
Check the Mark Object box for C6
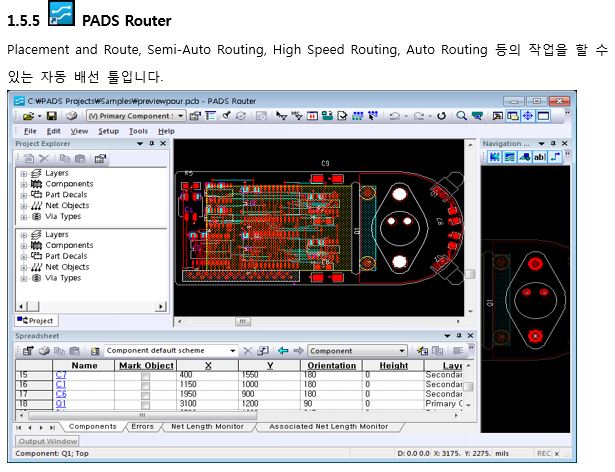coord(145,395)
